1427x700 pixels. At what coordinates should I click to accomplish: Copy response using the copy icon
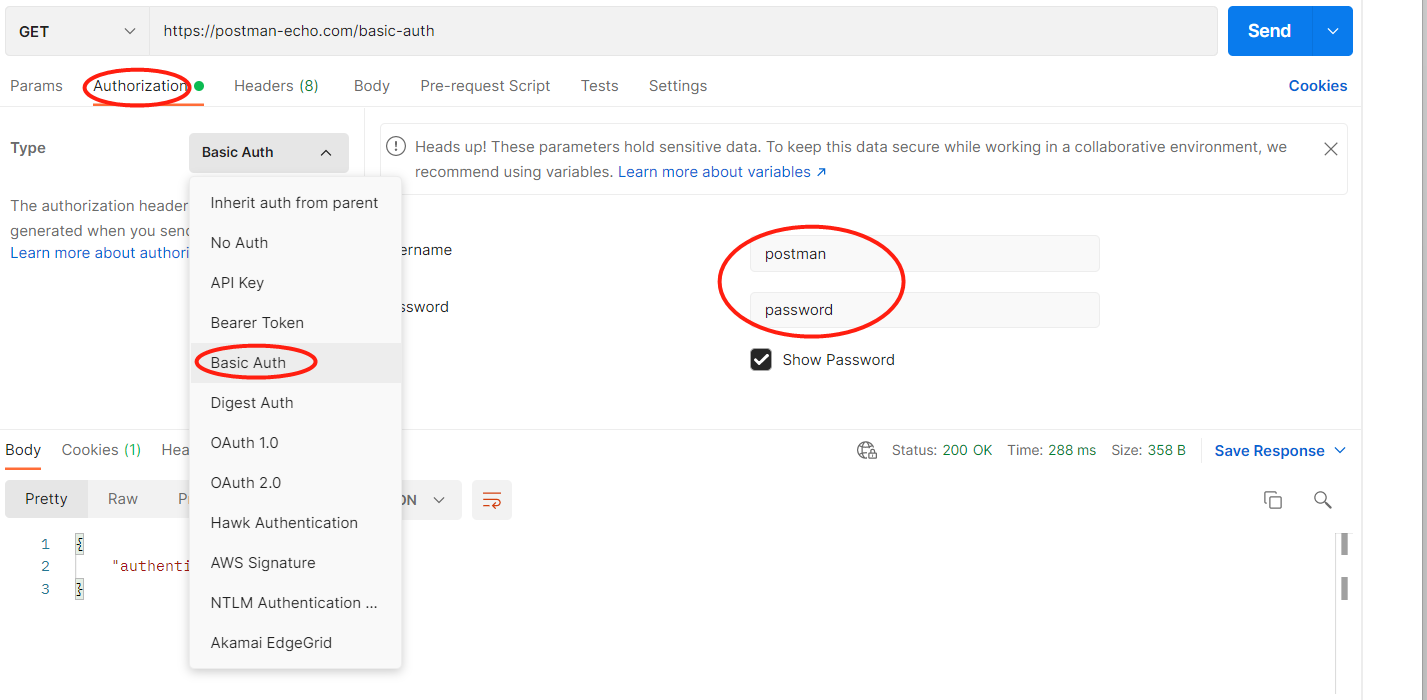[x=1273, y=500]
